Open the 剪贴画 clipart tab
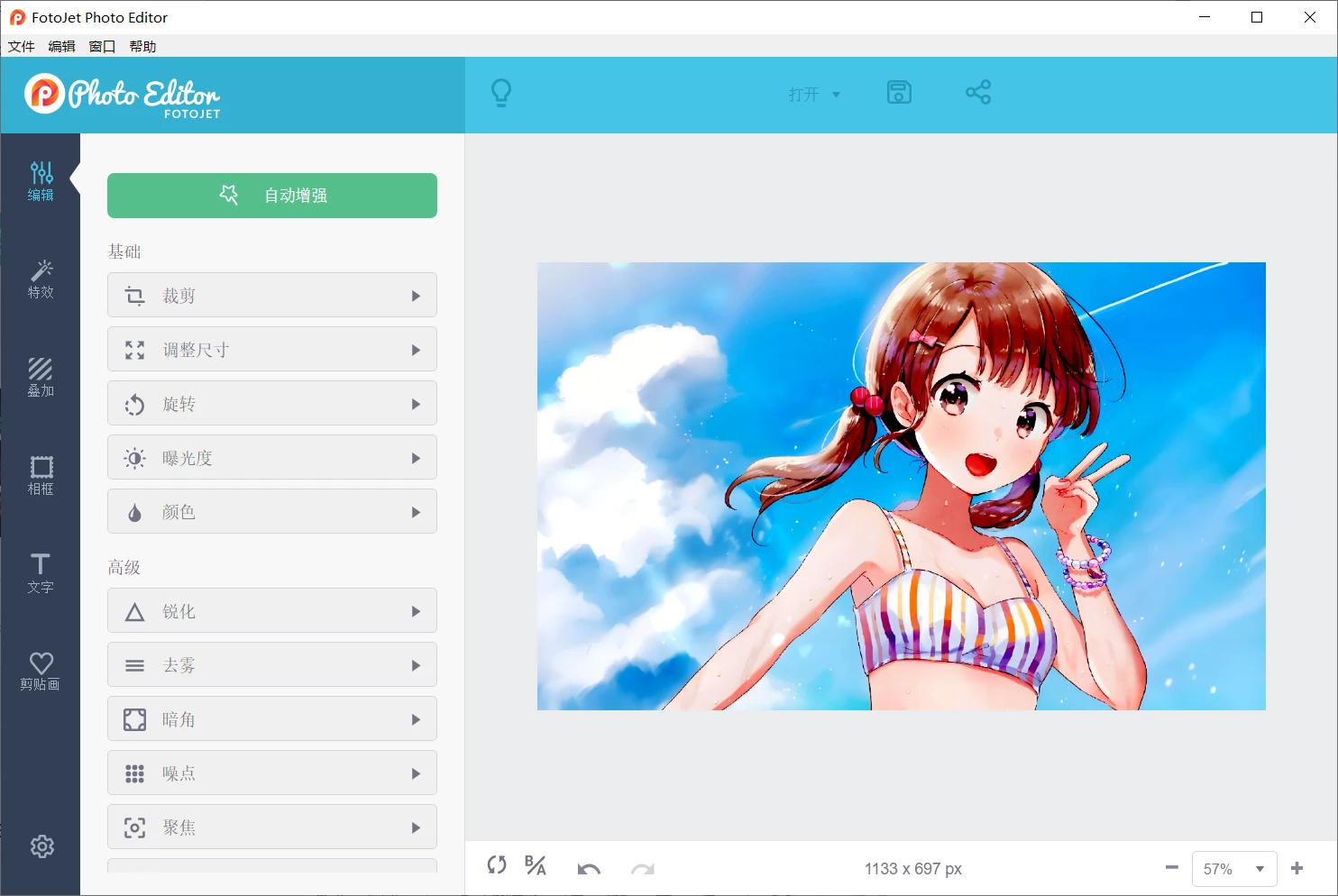The image size is (1338, 896). (x=41, y=672)
